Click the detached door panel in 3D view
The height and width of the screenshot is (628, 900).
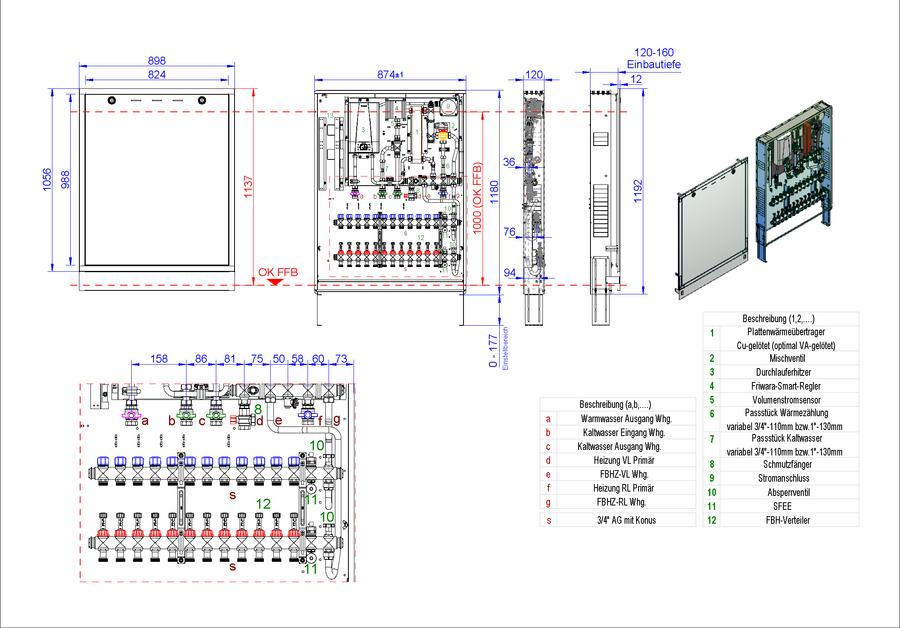point(713,230)
